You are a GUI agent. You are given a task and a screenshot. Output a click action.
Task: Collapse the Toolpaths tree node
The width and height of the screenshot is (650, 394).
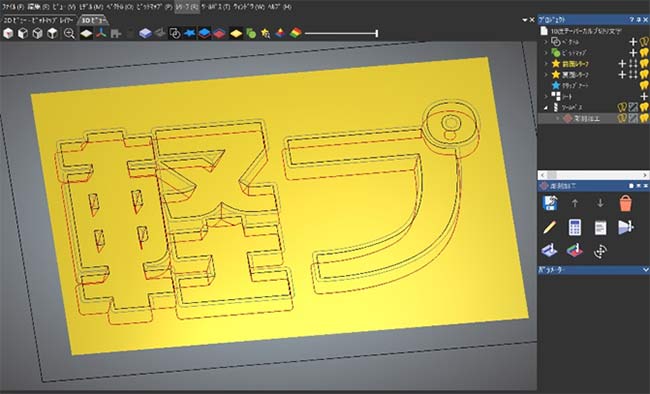click(546, 107)
